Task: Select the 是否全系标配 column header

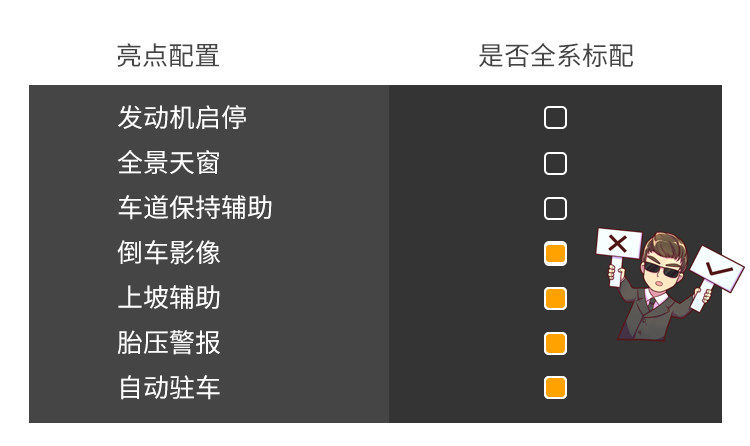Action: pos(555,56)
